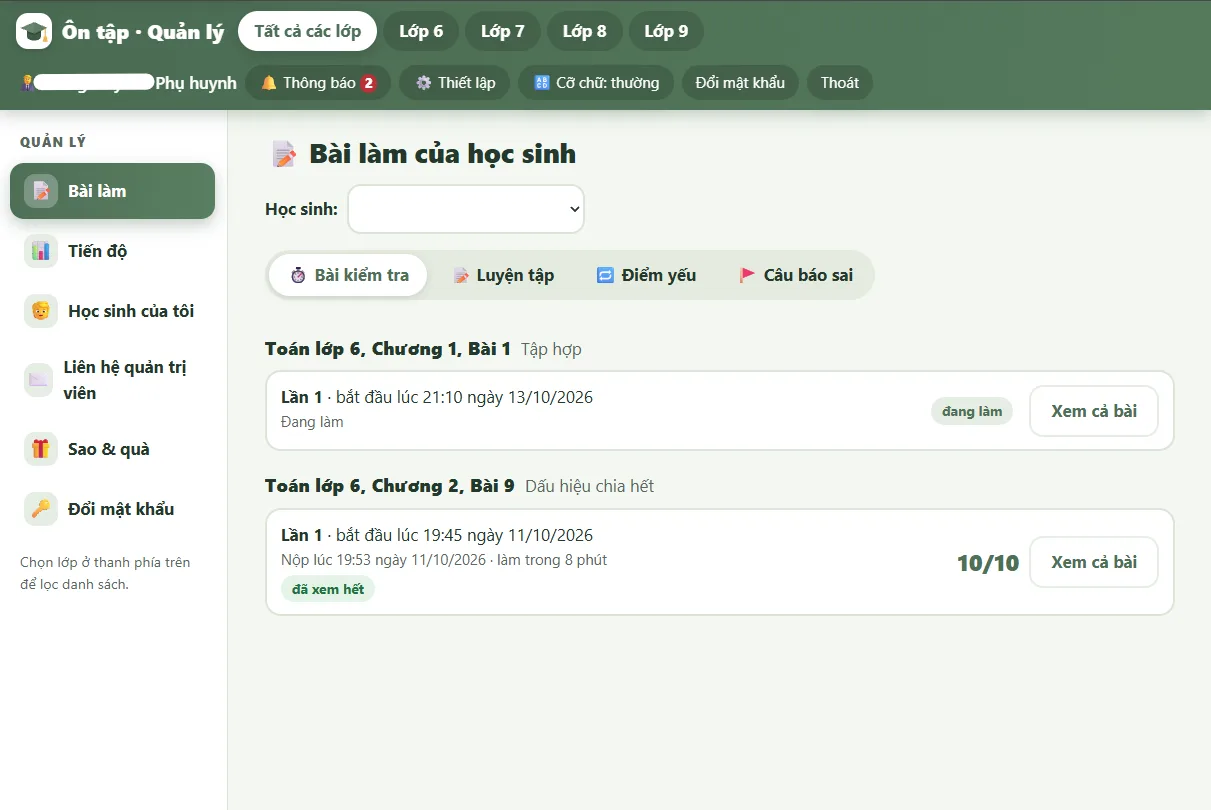Click Xem cả bài for Tập hợp
The image size is (1211, 810).
[1094, 411]
